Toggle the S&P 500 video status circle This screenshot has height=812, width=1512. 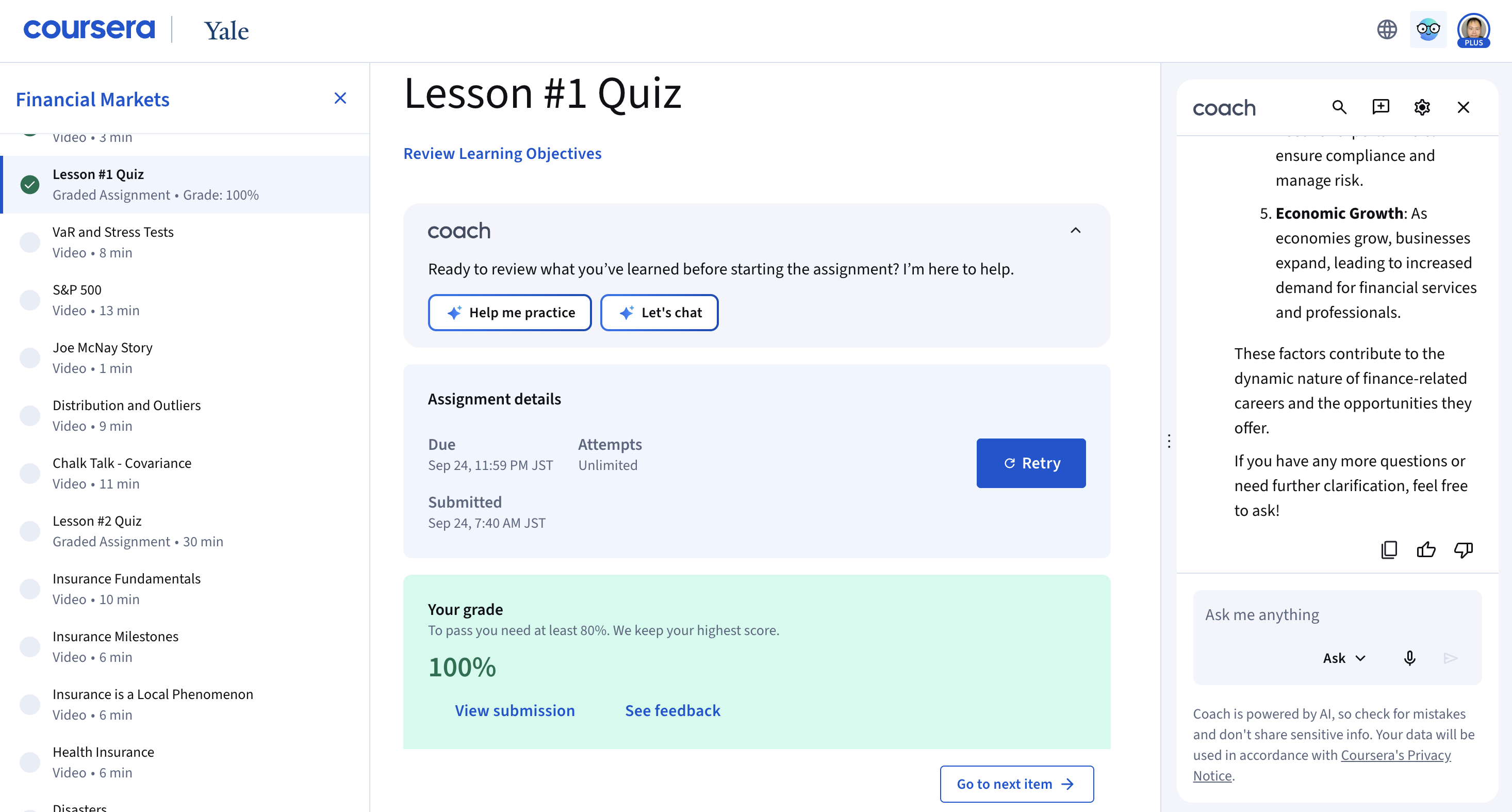[30, 300]
